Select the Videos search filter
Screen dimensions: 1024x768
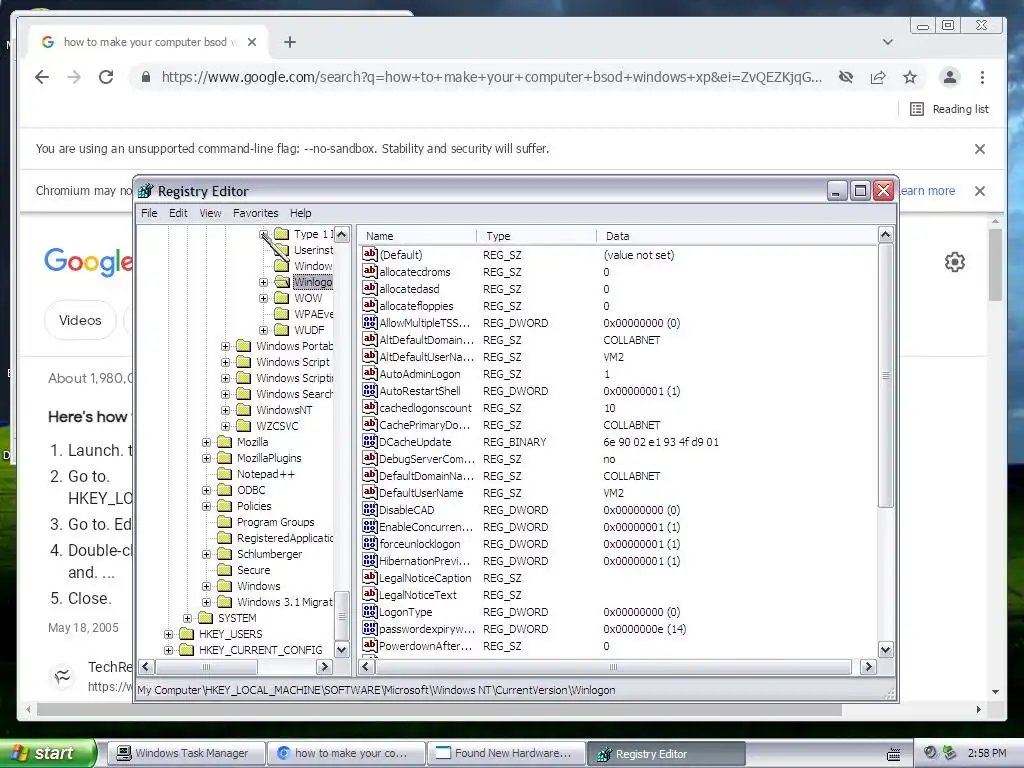point(80,321)
